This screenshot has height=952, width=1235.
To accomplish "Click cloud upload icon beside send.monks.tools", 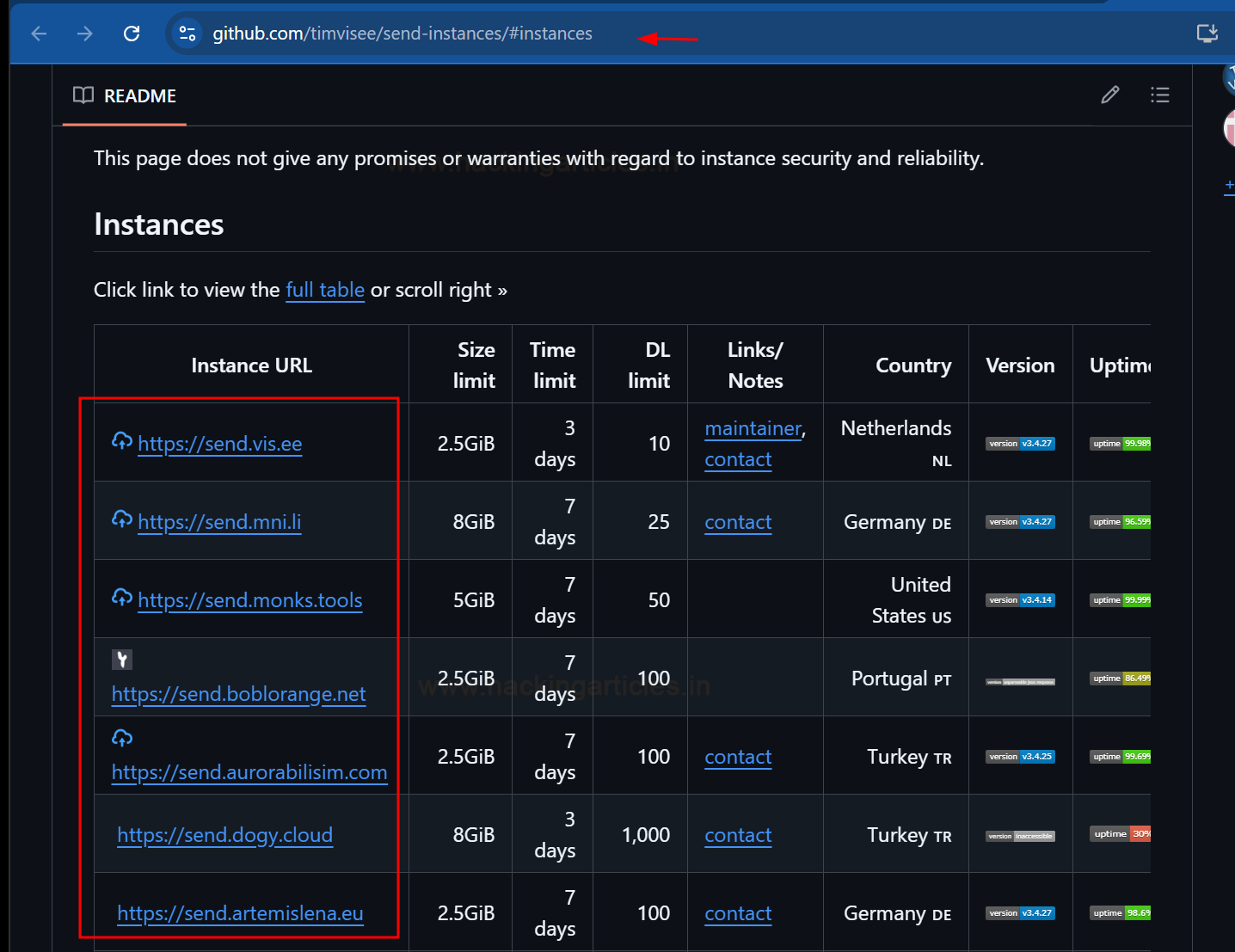I will coord(122,598).
